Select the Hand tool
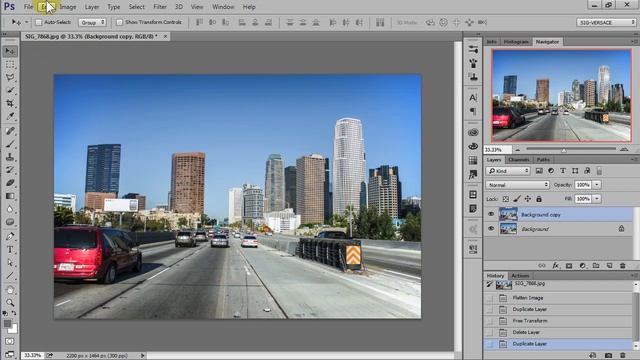 click(x=10, y=290)
